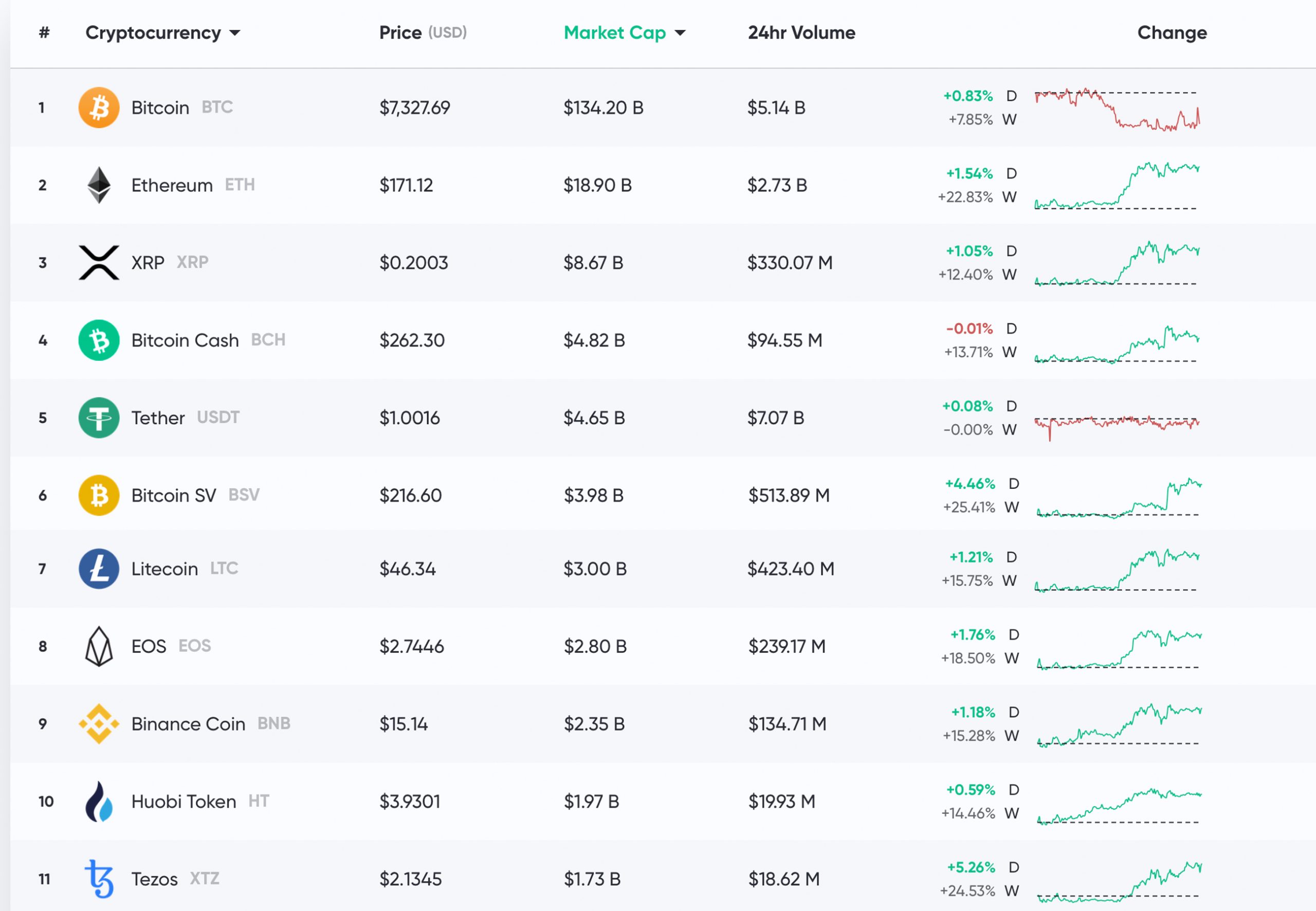The height and width of the screenshot is (911, 1316).
Task: Click the Ethereum weekly sparkline chart
Action: tap(1118, 186)
